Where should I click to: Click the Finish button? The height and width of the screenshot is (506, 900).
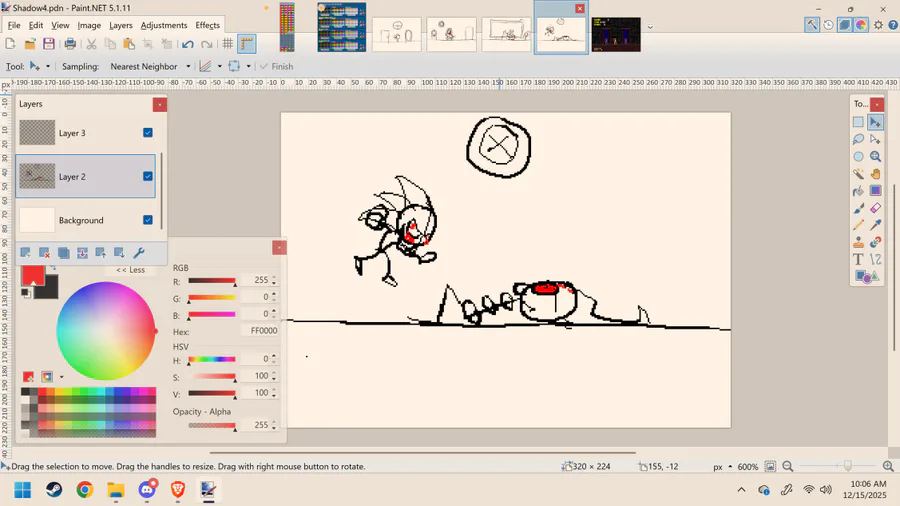[276, 67]
